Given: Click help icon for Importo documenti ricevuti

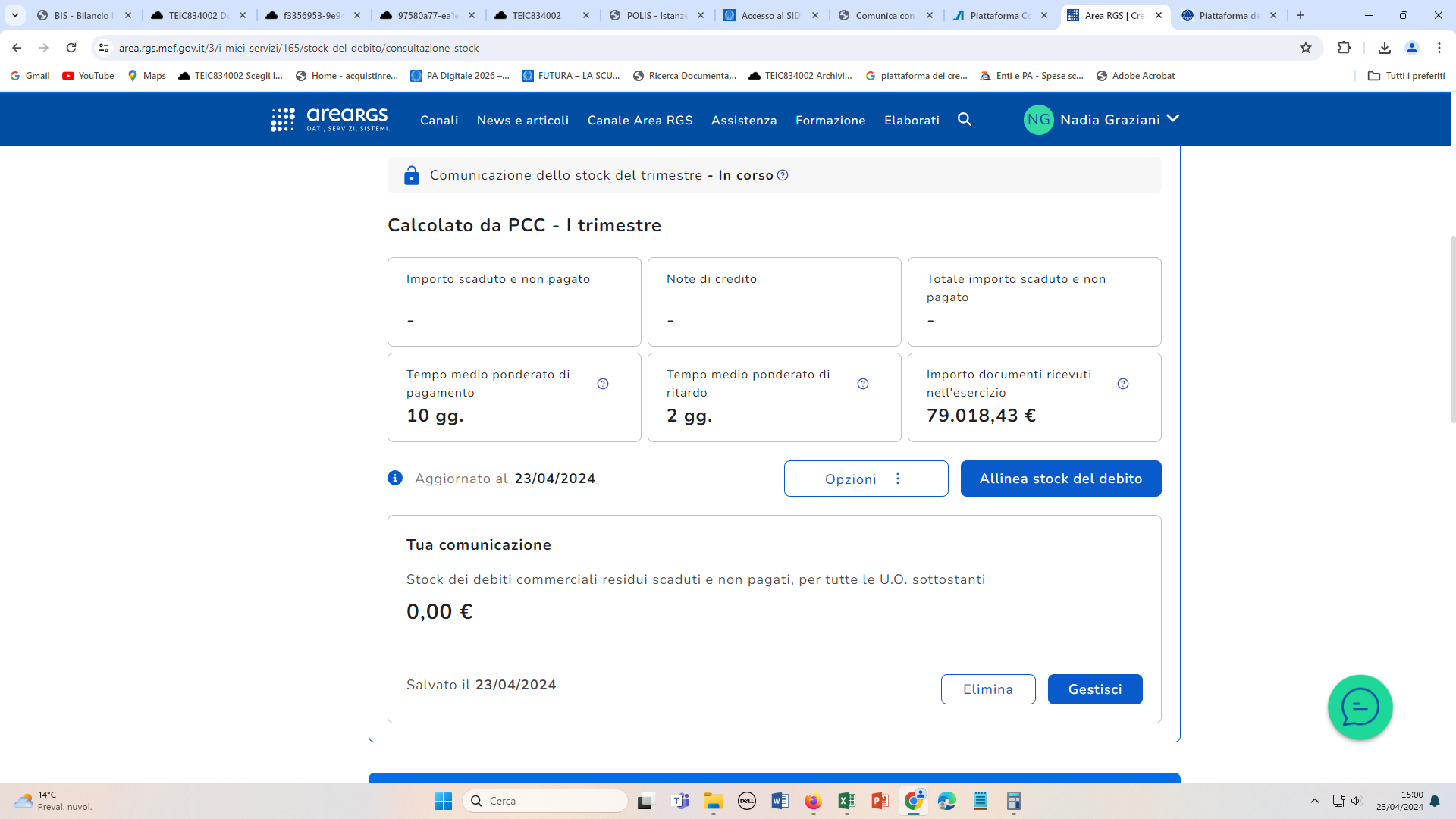Looking at the screenshot, I should (x=1123, y=384).
